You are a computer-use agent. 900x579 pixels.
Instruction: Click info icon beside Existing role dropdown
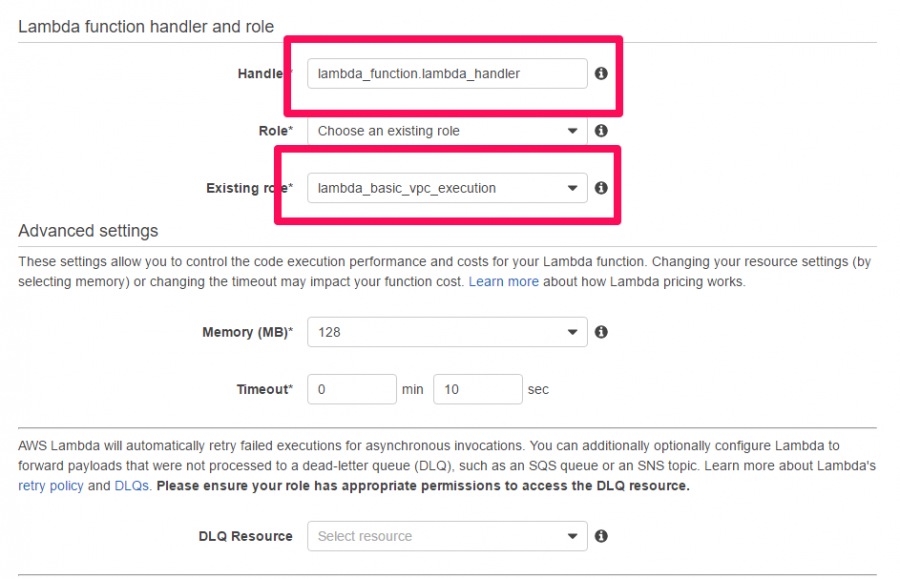(x=601, y=188)
